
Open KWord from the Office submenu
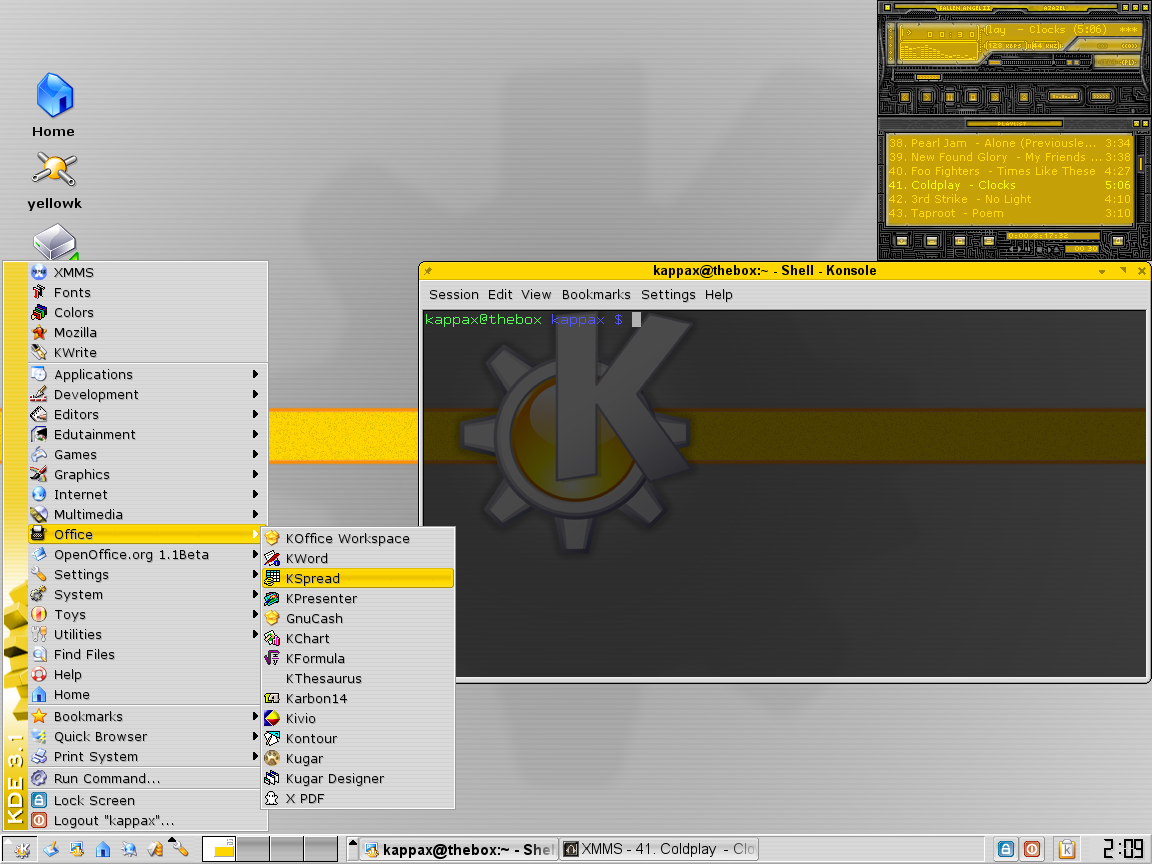pyautogui.click(x=358, y=558)
